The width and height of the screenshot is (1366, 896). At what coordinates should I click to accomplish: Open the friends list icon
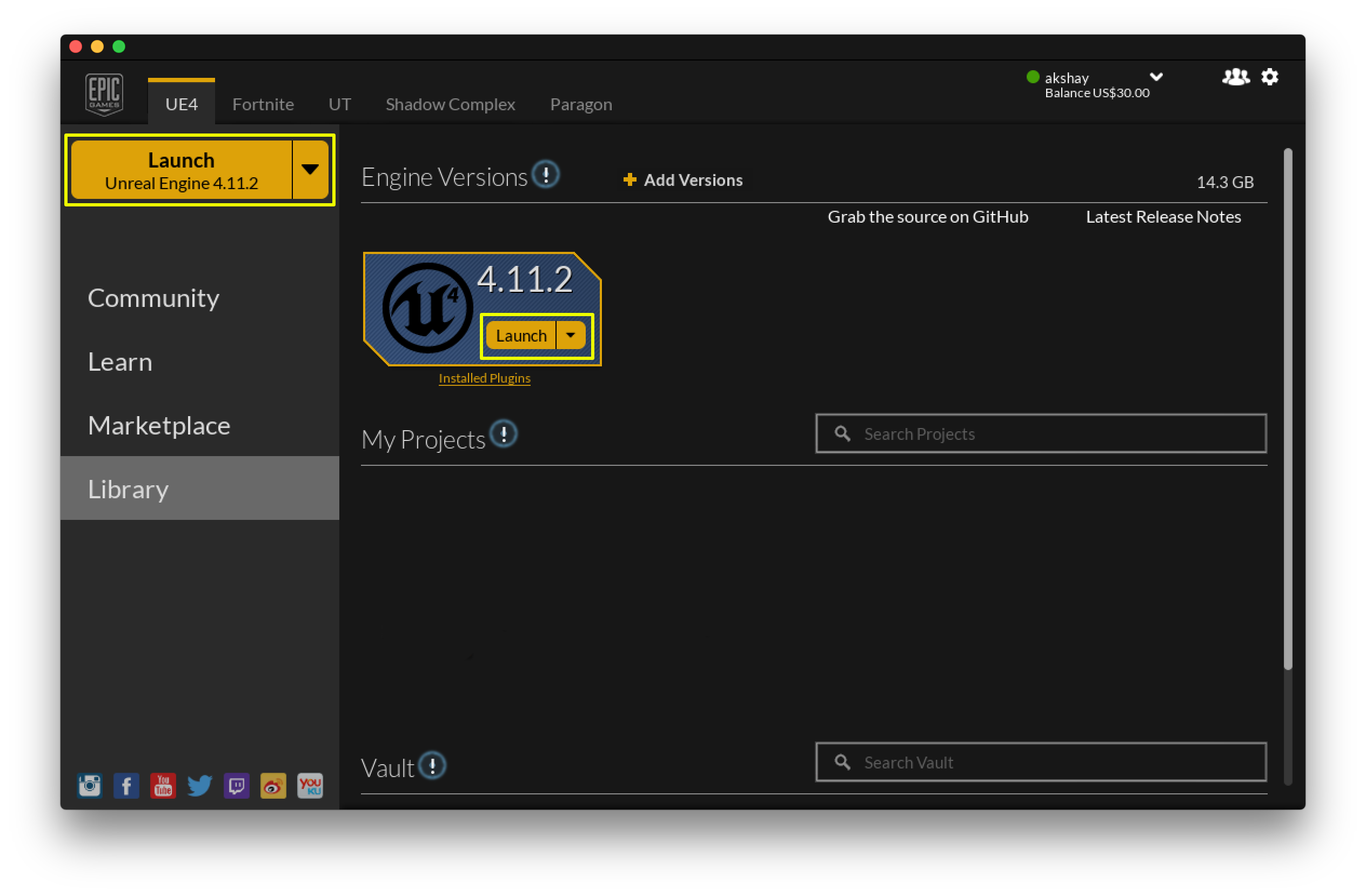1235,77
